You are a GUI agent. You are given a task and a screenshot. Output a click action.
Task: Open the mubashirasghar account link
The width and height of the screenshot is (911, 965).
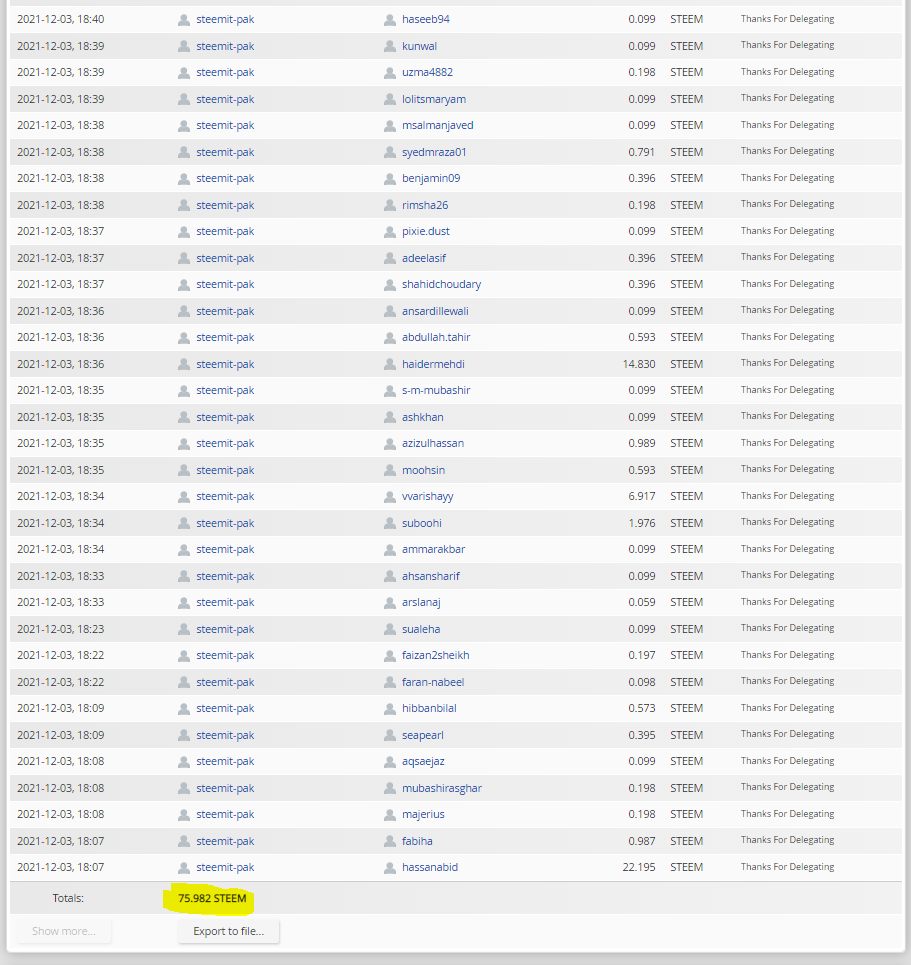[x=442, y=788]
